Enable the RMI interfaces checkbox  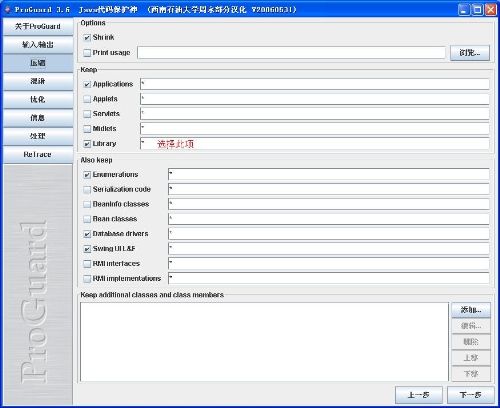tap(87, 264)
